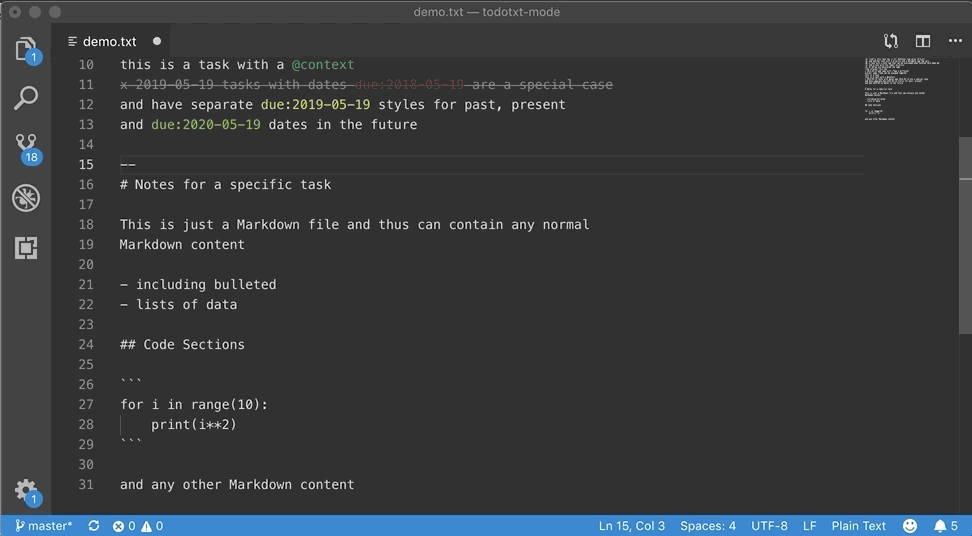Send feedback with the smiley icon
972x536 pixels.
[909, 526]
